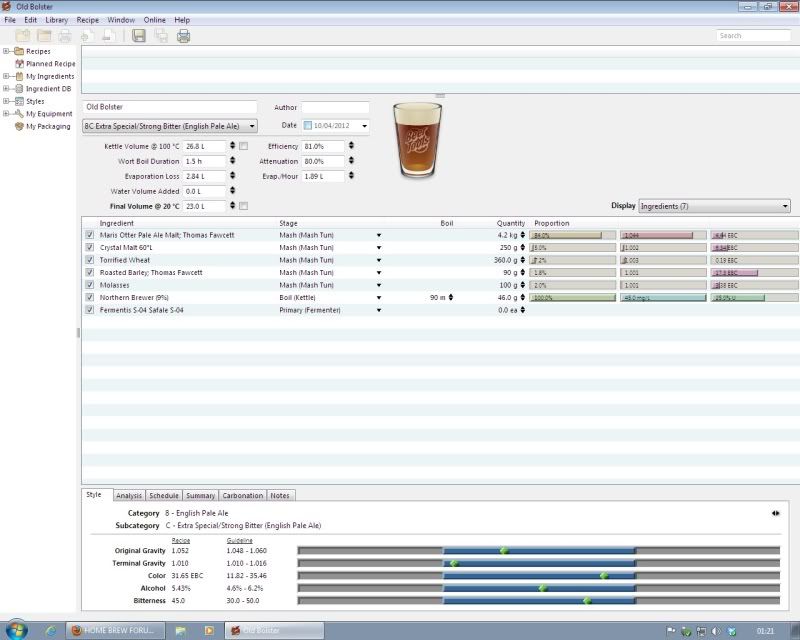Screen dimensions: 800x640
Task: Click the colored printer icon in the toolbar
Action: (x=183, y=36)
